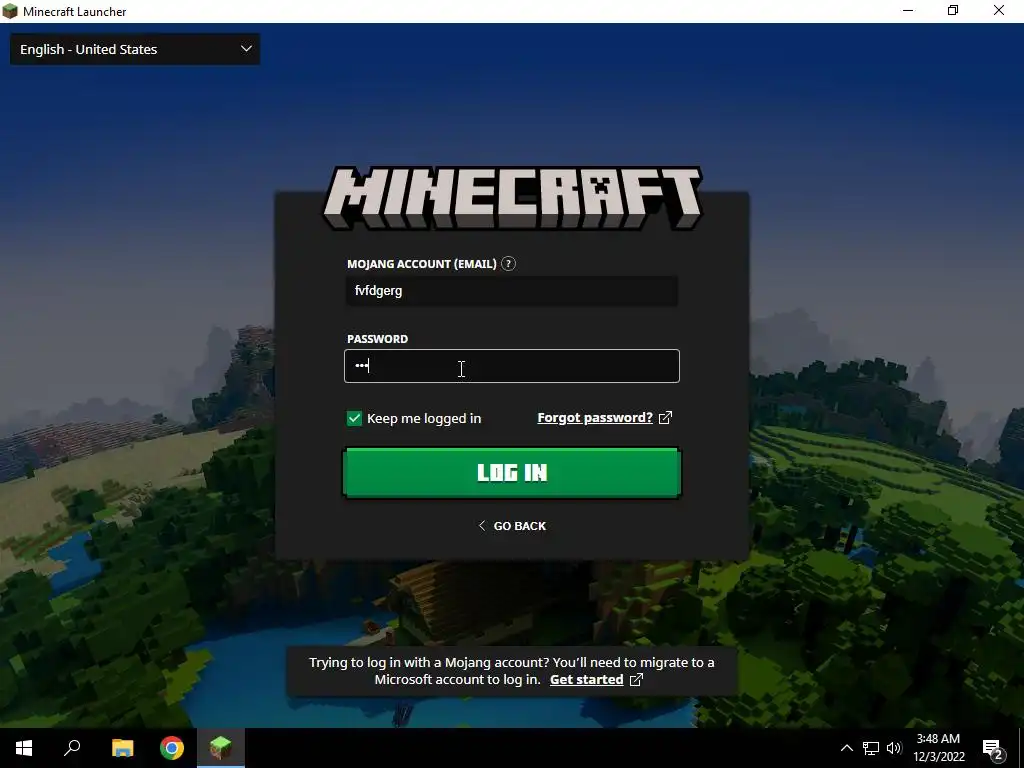1024x768 pixels.
Task: Follow the Get started migration link
Action: [586, 680]
